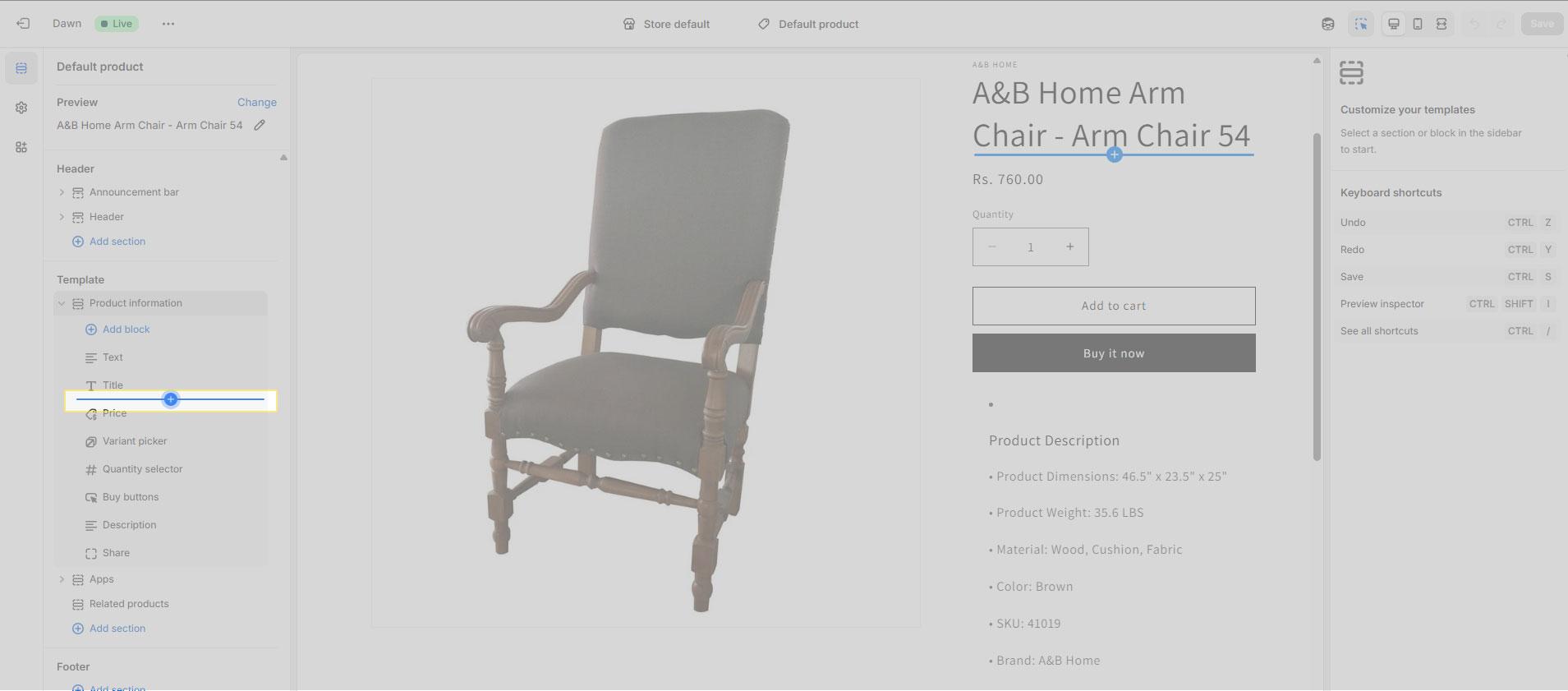
Task: Open the Theme settings gear in sidebar
Action: click(21, 108)
